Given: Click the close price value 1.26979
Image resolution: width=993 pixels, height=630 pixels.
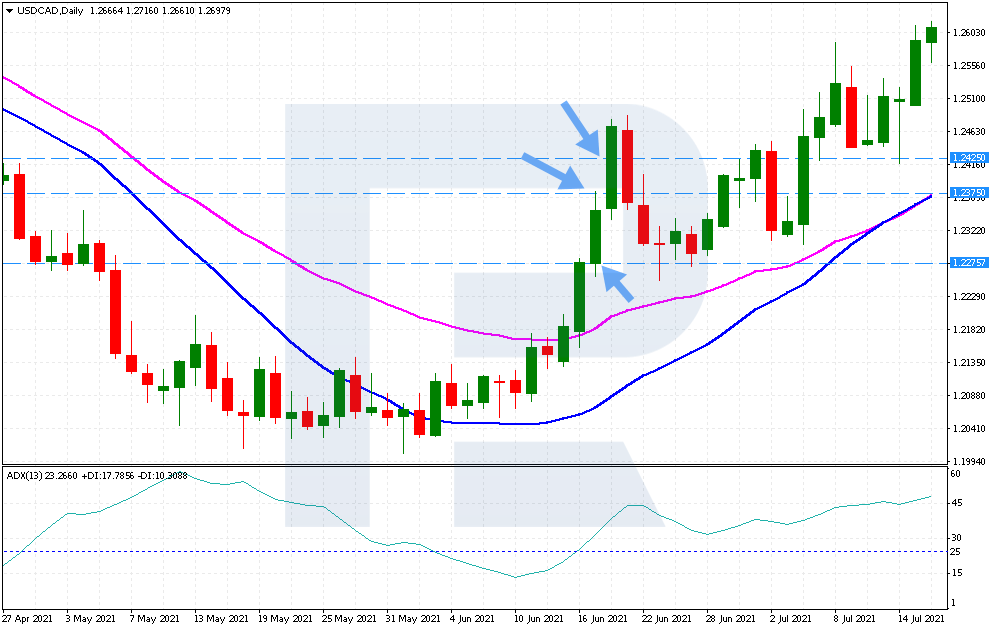Looking at the screenshot, I should point(214,11).
